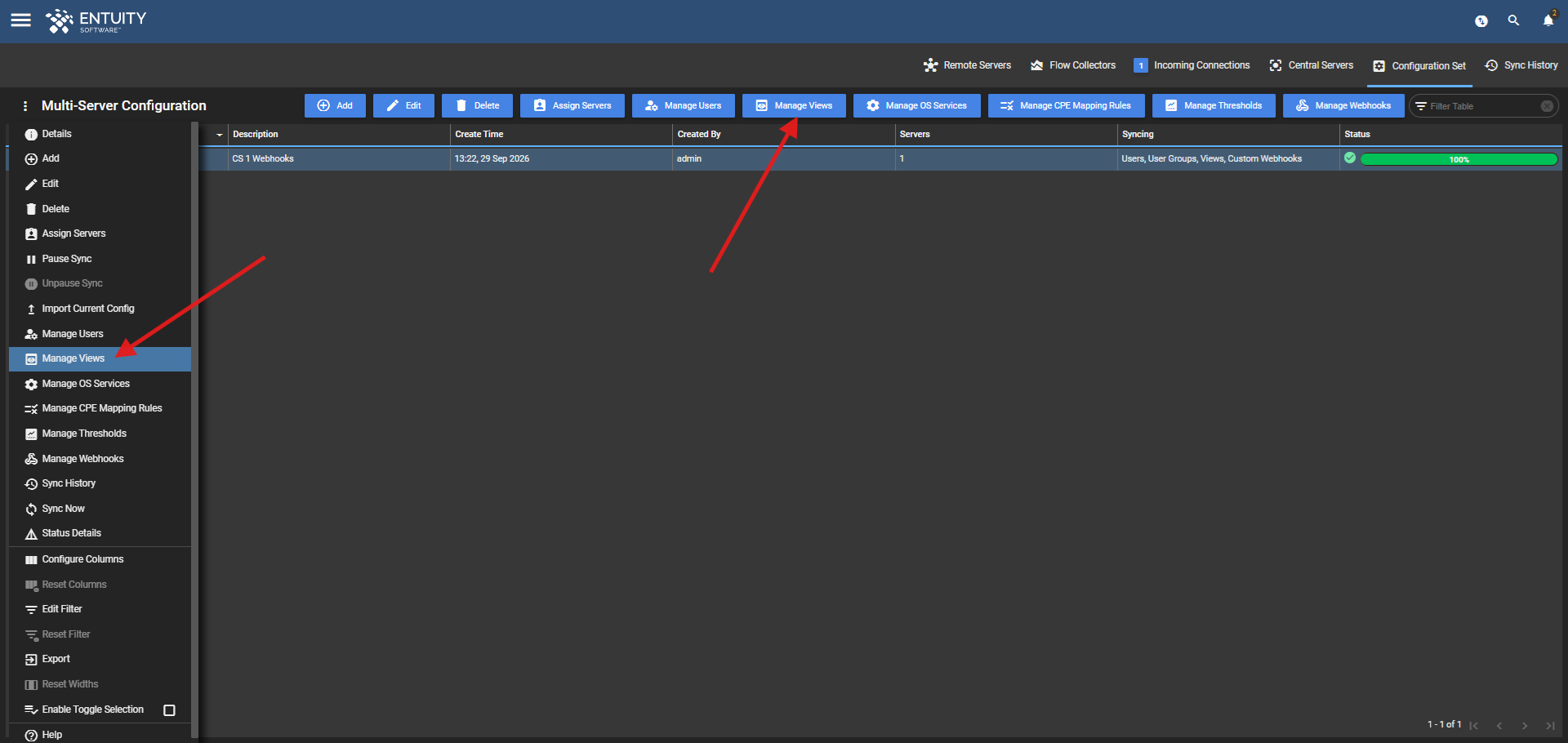The width and height of the screenshot is (1568, 743).
Task: Click Manage OS Services toolbar button
Action: (x=916, y=105)
